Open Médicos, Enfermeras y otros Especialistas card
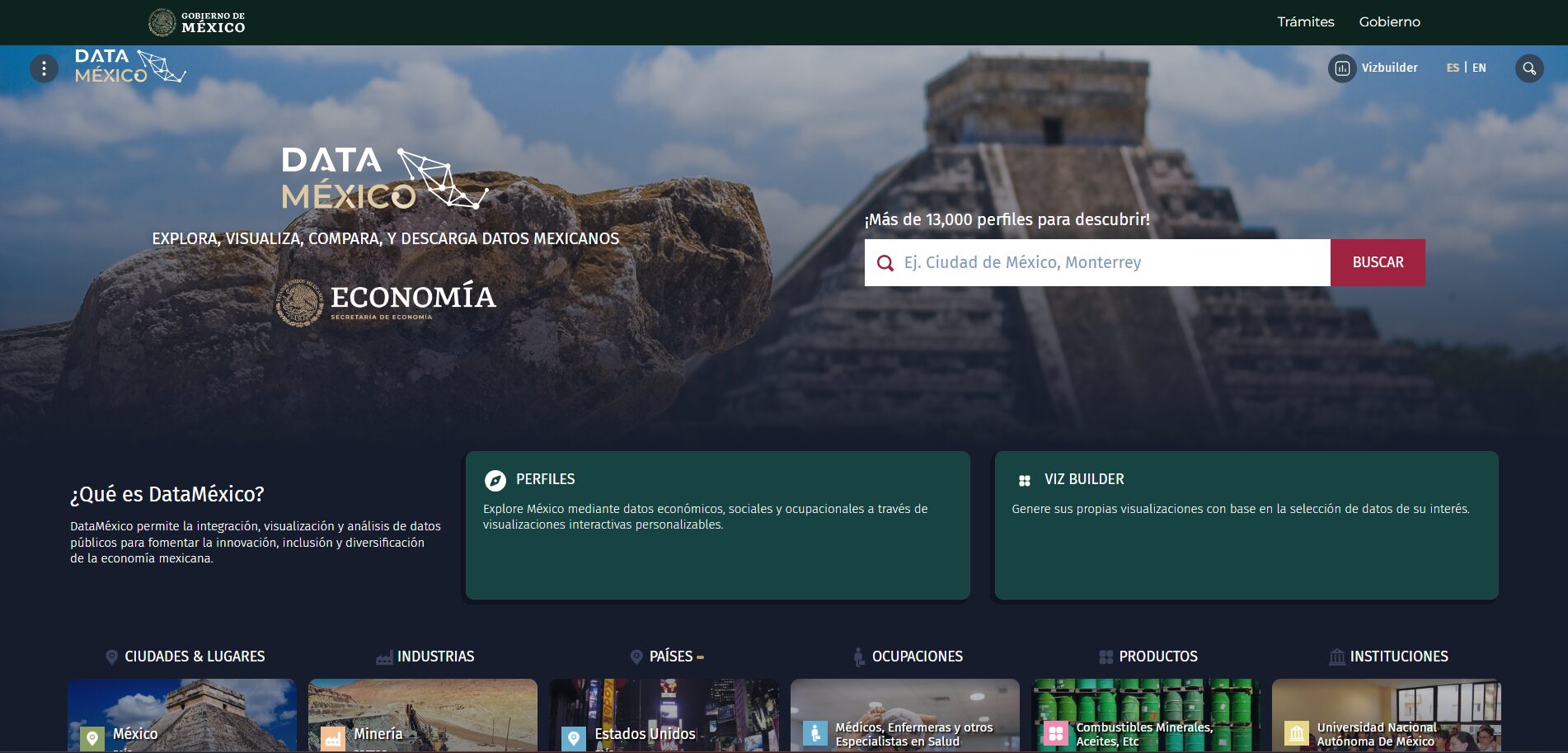The width and height of the screenshot is (1568, 753). click(x=905, y=716)
